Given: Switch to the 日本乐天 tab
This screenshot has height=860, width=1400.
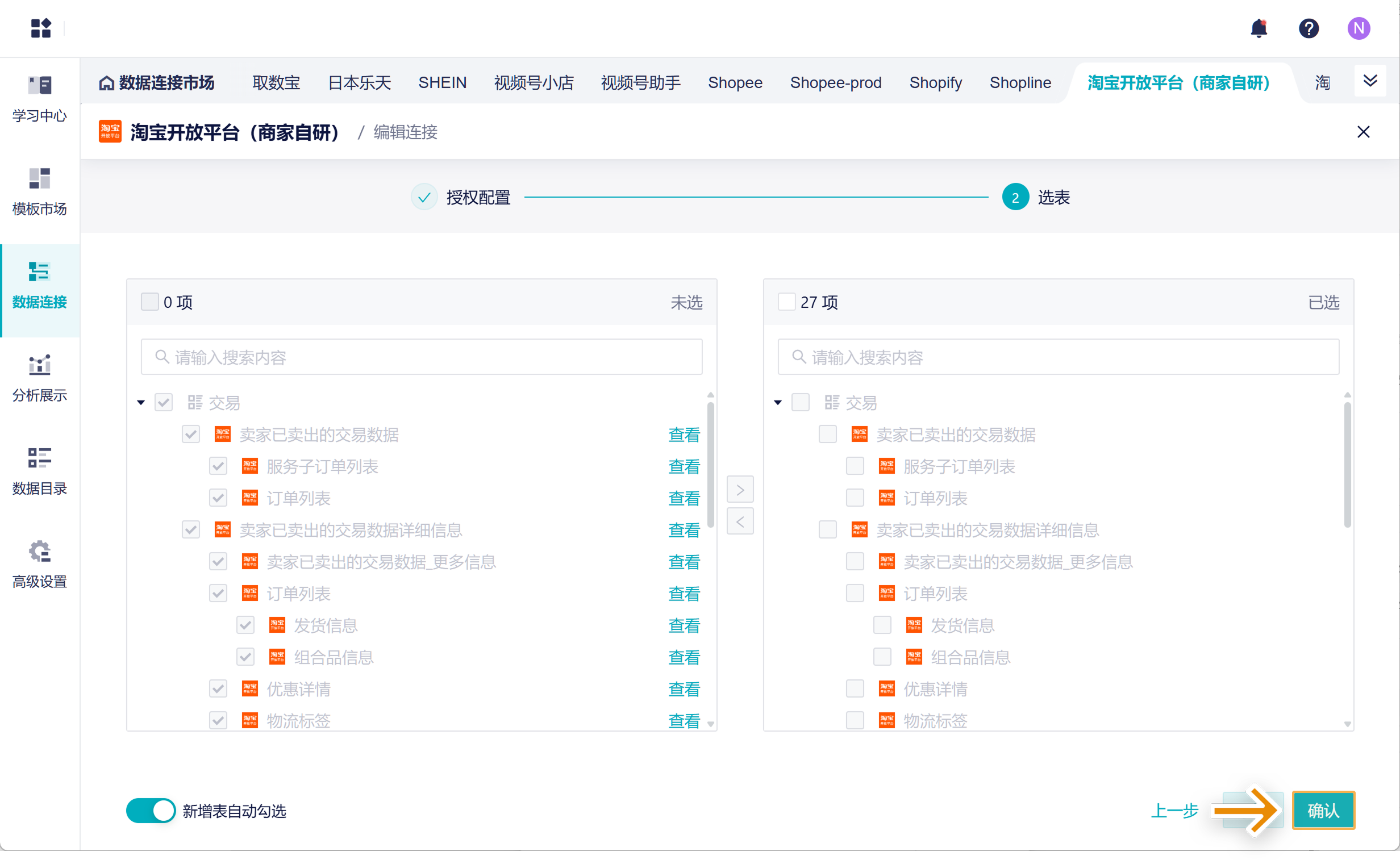Looking at the screenshot, I should (360, 83).
